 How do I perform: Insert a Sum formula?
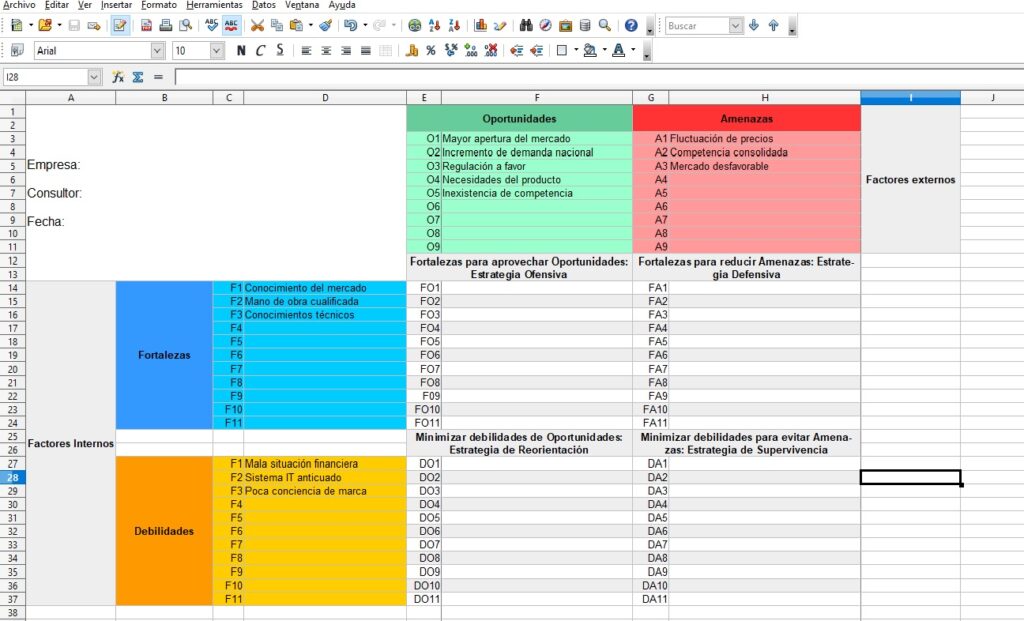pyautogui.click(x=138, y=77)
